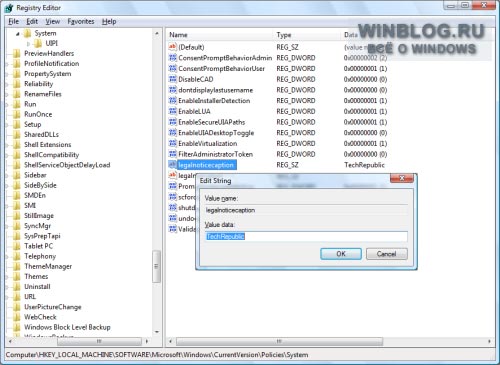Viewport: 500px width, 365px height.
Task: Click the Reliability folder icon
Action: 17,84
